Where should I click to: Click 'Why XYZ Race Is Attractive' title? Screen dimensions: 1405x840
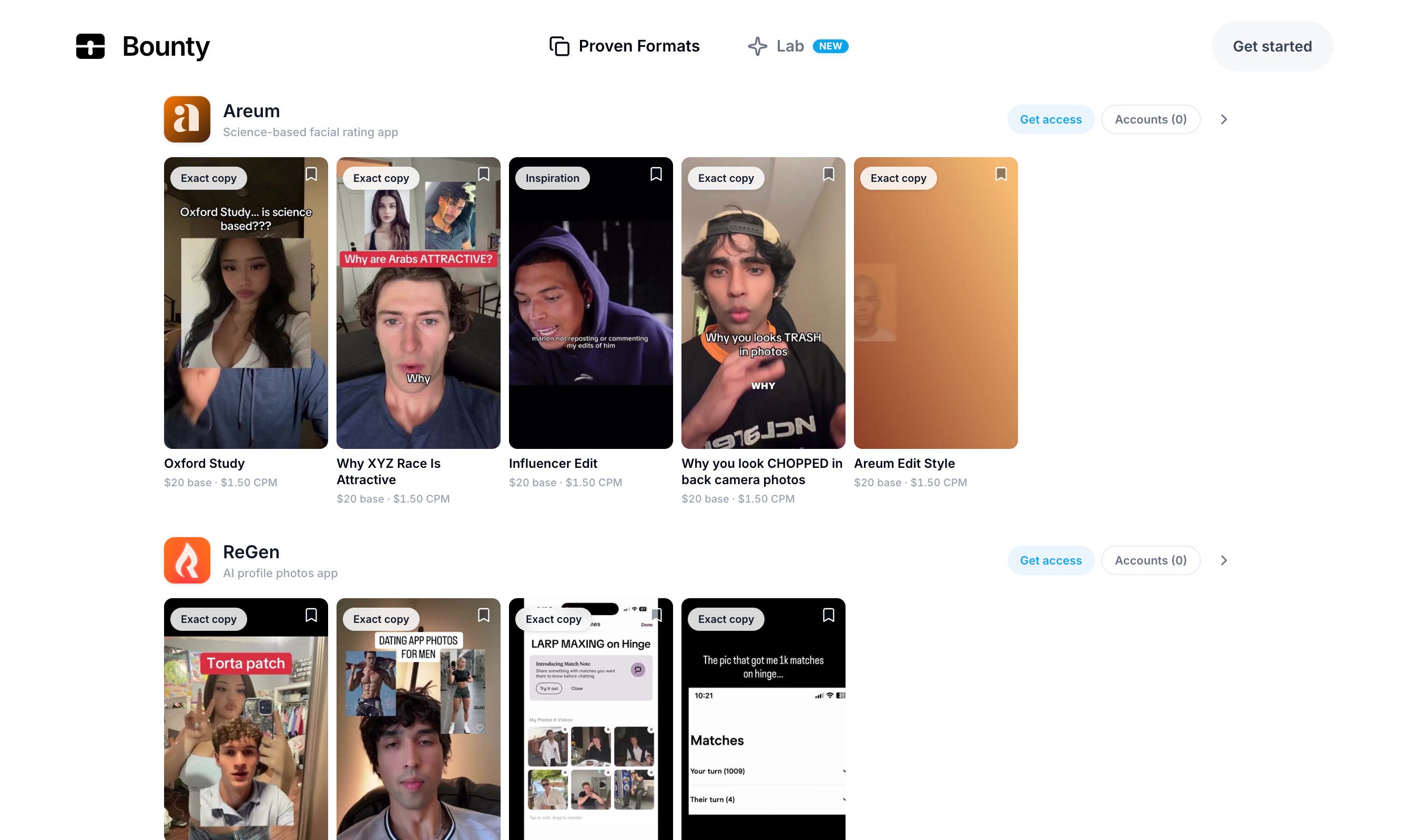[x=389, y=472]
